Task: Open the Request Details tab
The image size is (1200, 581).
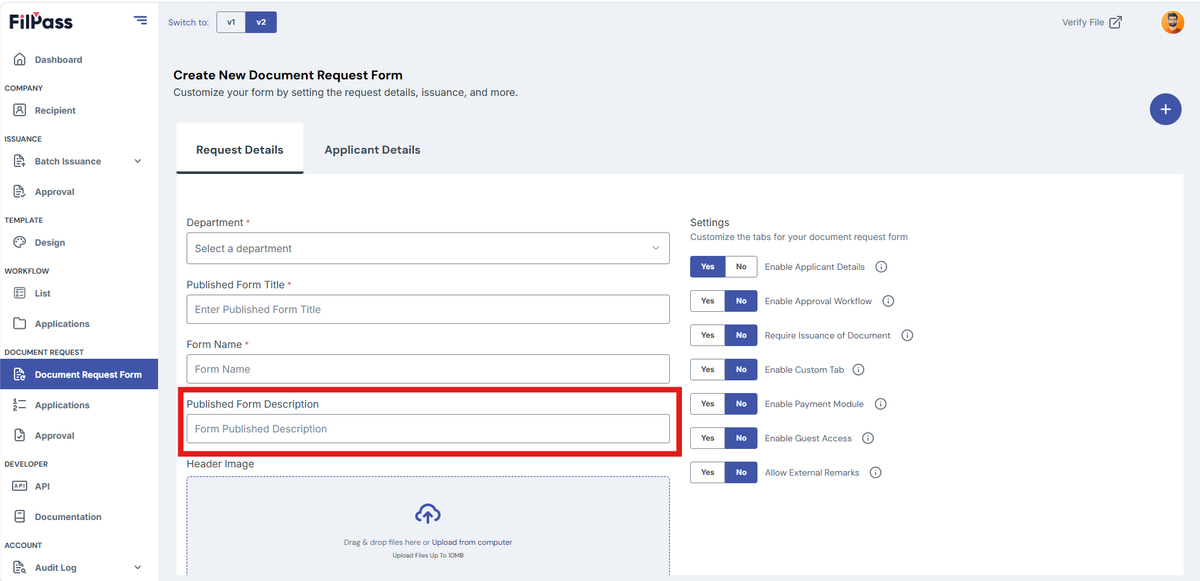Action: (240, 149)
